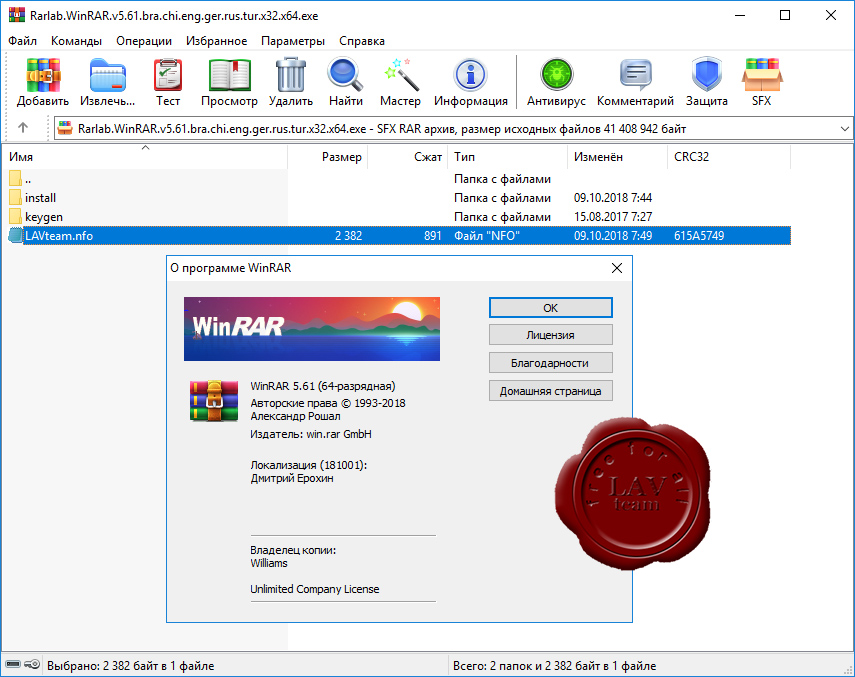Viewport: 855px width, 677px height.
Task: Close the О программе WinRAR dialog
Action: pos(617,268)
